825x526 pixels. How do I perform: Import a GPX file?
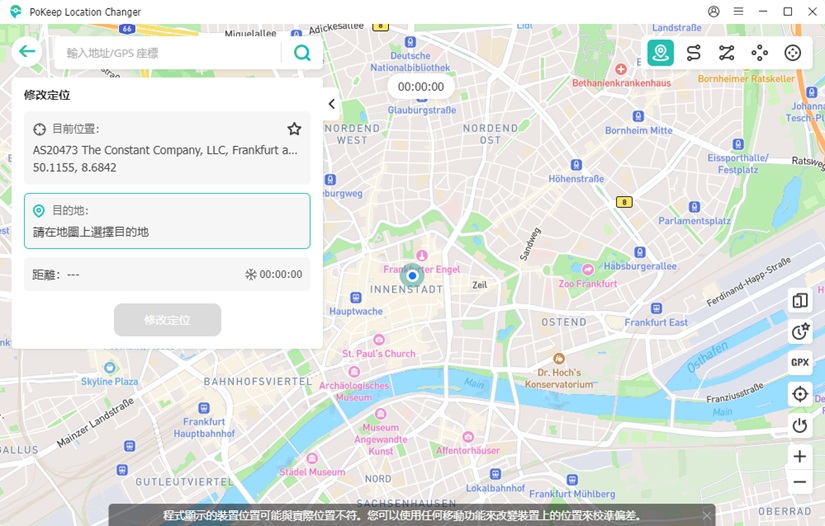pyautogui.click(x=799, y=363)
